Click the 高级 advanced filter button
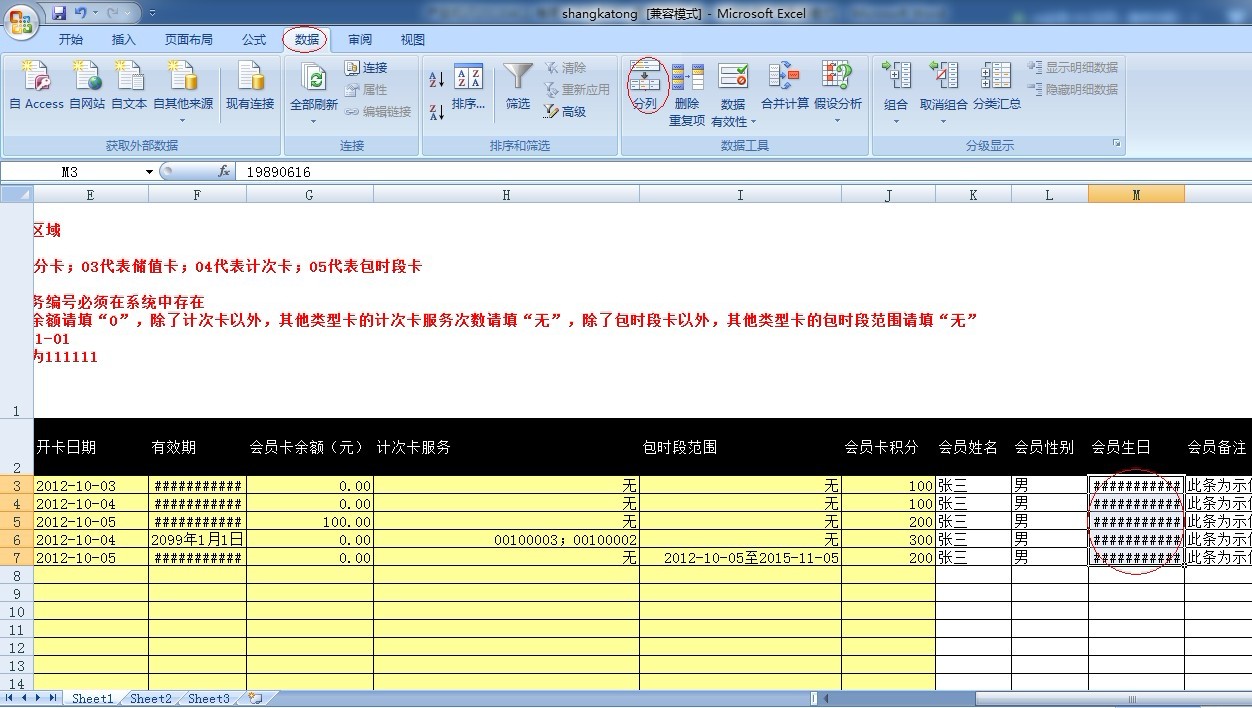The height and width of the screenshot is (708, 1252). point(566,112)
